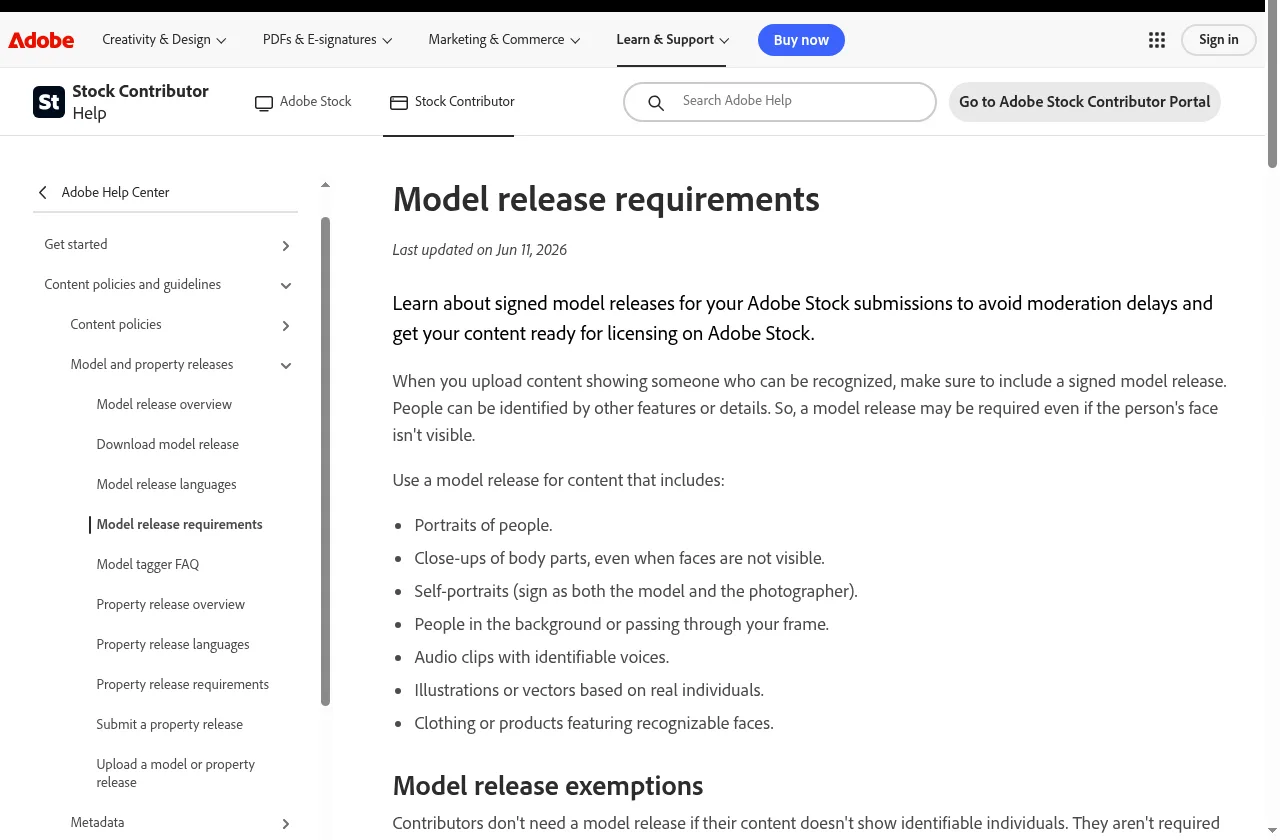Open Learn & Support menu
Viewport: 1280px width, 840px height.
(673, 40)
